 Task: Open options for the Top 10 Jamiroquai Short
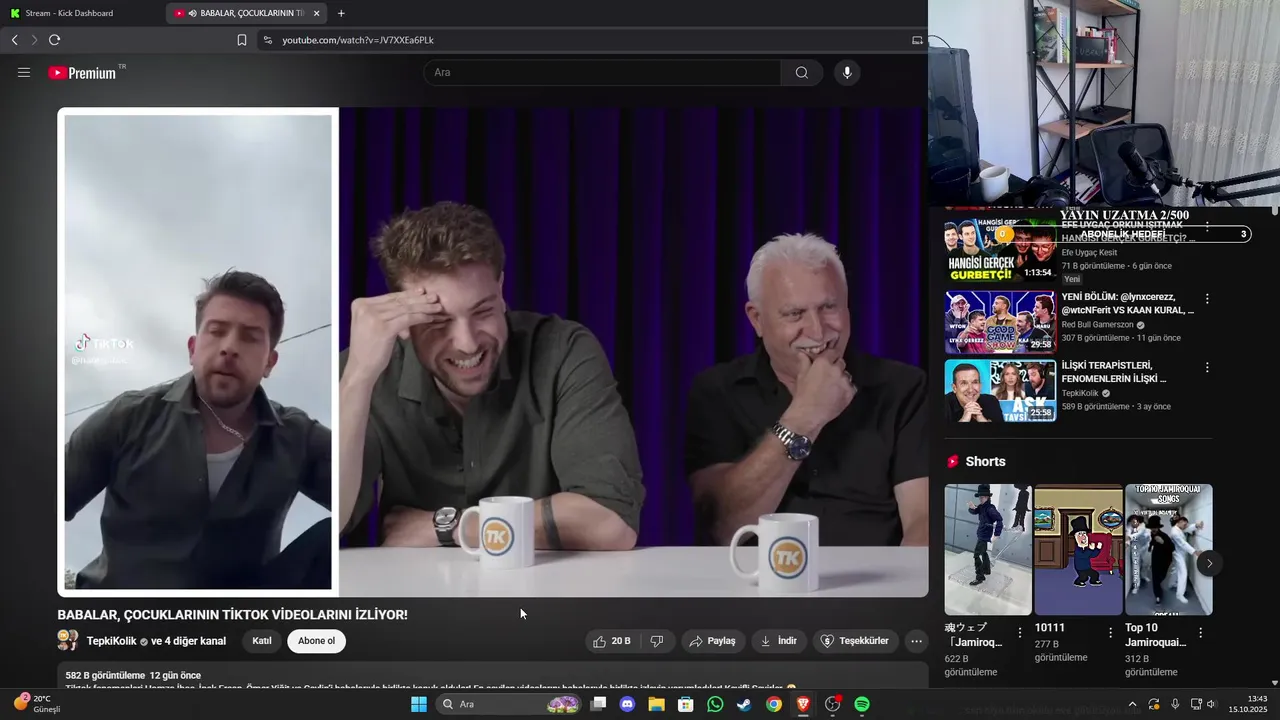(1200, 633)
